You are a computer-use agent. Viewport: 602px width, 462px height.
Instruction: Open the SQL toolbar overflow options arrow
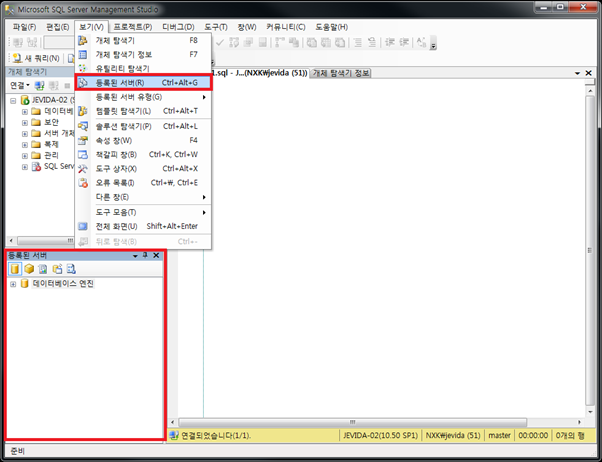433,43
